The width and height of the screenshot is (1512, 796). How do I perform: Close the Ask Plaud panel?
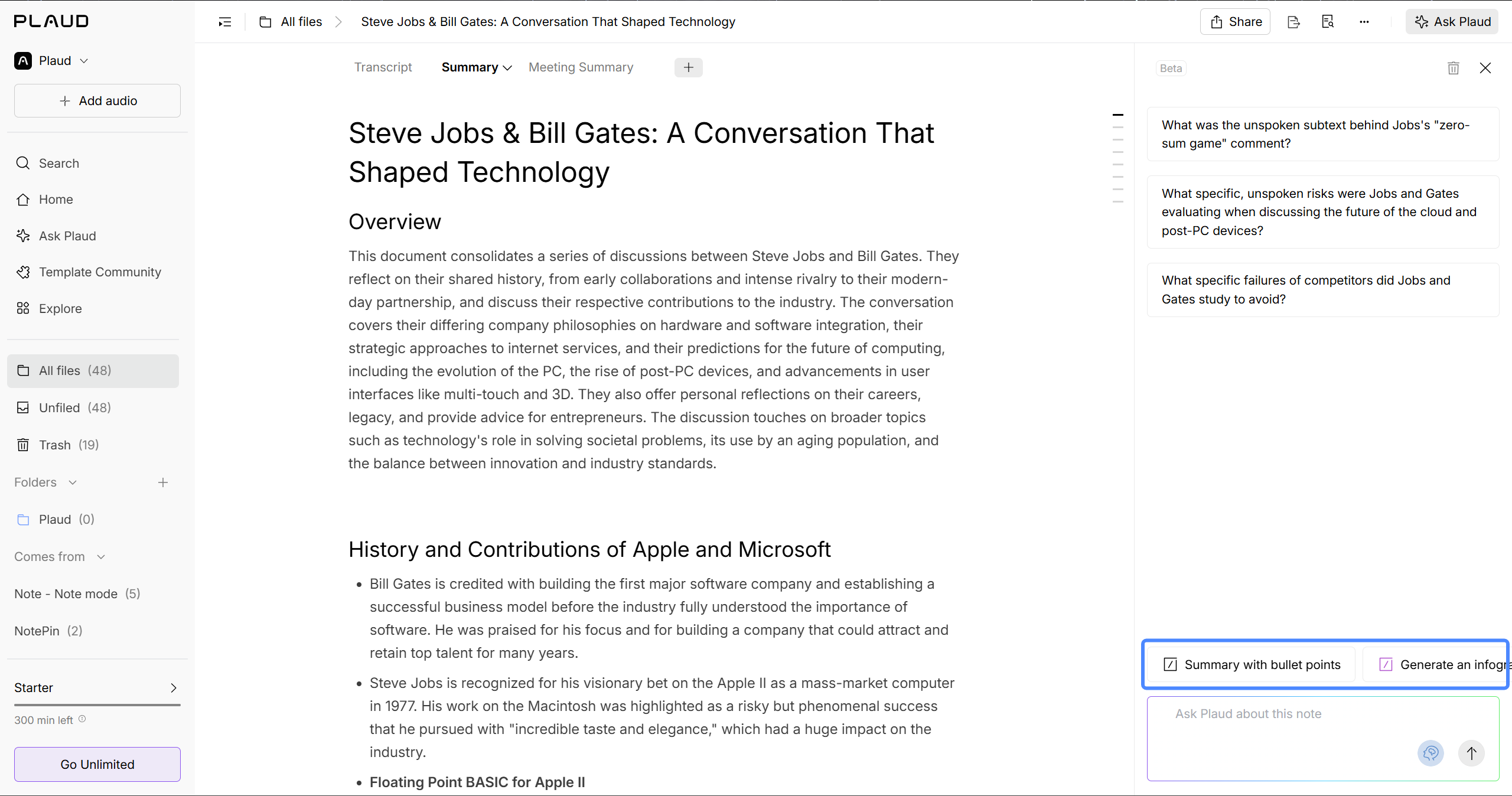click(x=1485, y=68)
